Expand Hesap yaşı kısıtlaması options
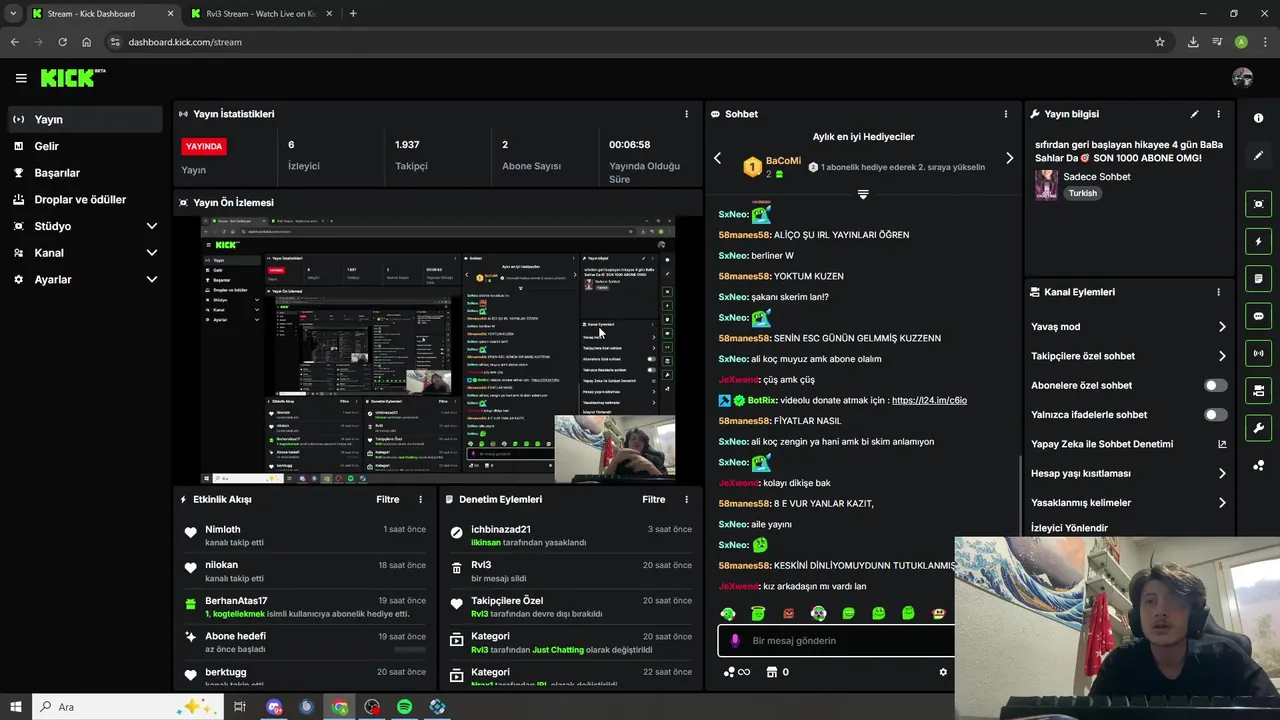This screenshot has height=720, width=1280. (1128, 473)
